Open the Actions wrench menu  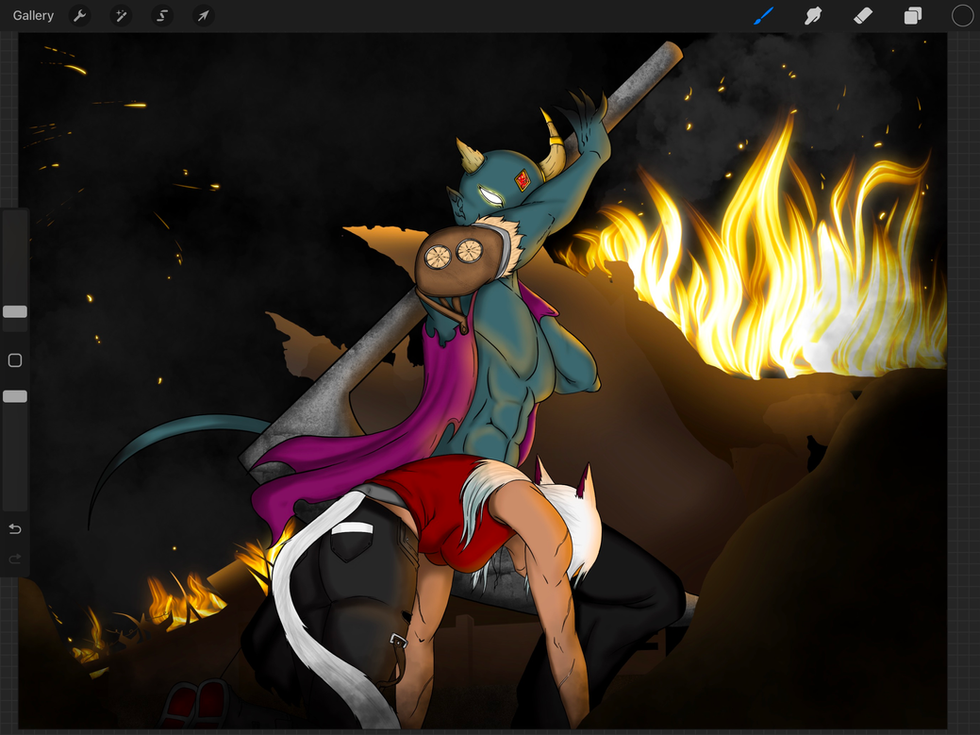[x=79, y=16]
